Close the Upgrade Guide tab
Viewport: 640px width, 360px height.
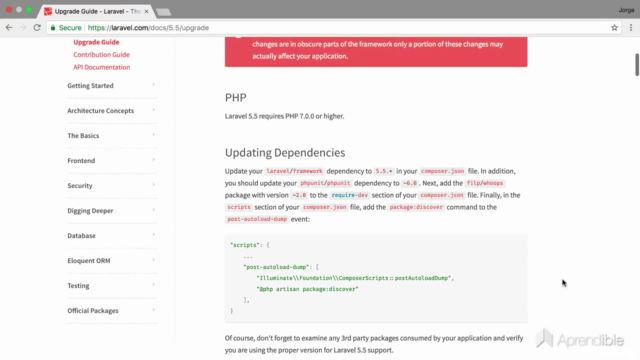click(x=146, y=11)
